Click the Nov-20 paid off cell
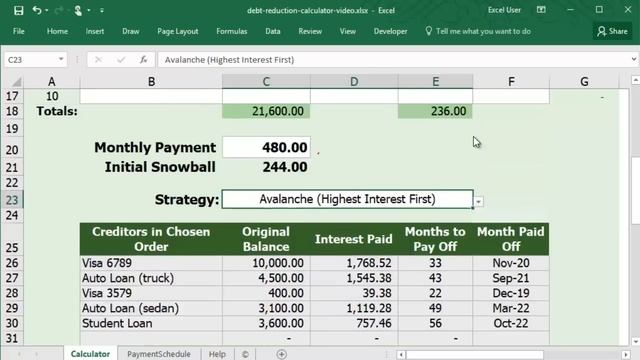The width and height of the screenshot is (640, 360). coord(511,263)
